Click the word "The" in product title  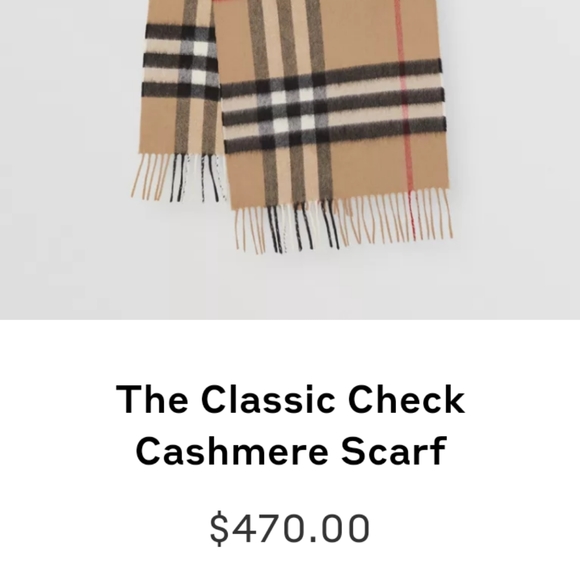tap(152, 399)
